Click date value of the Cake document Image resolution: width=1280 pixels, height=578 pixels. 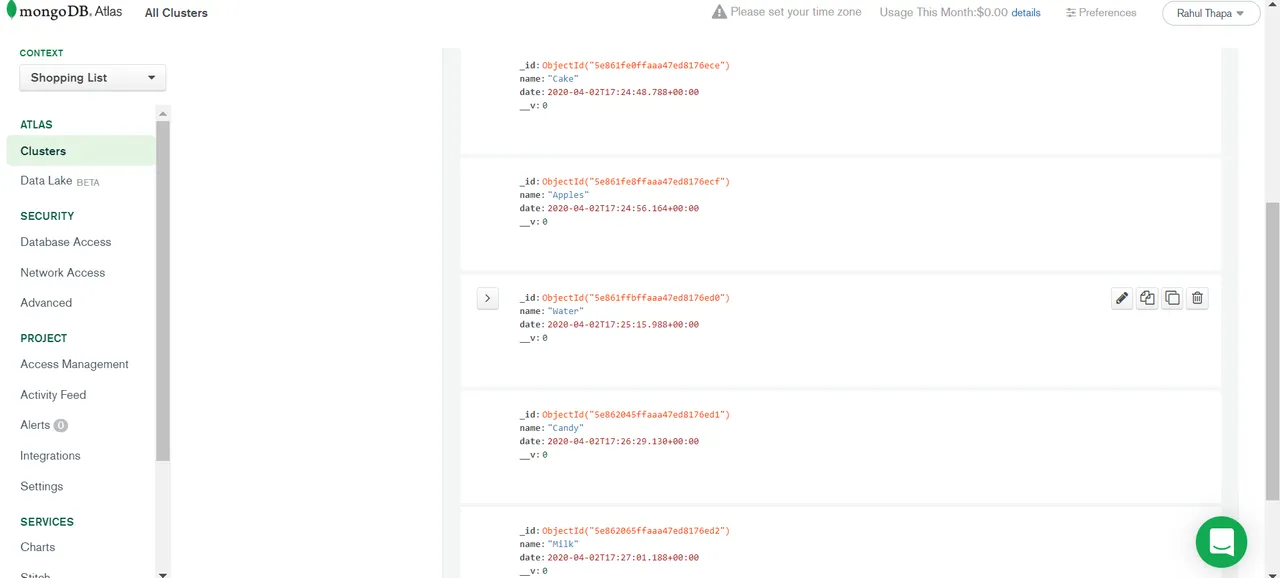point(623,92)
